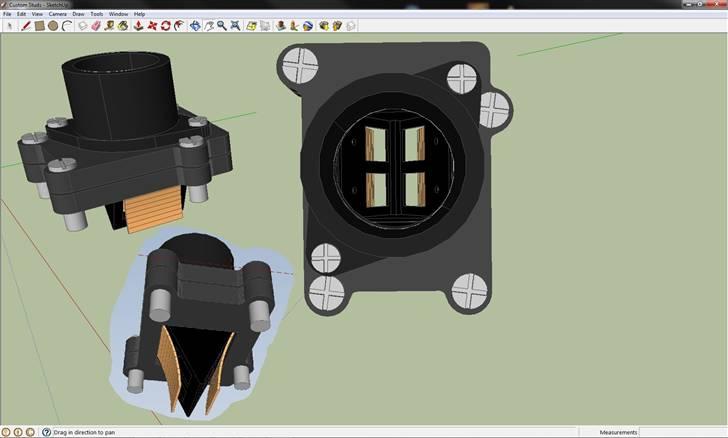Screen dimensions: 728x438
Task: Open the File menu
Action: (7, 14)
